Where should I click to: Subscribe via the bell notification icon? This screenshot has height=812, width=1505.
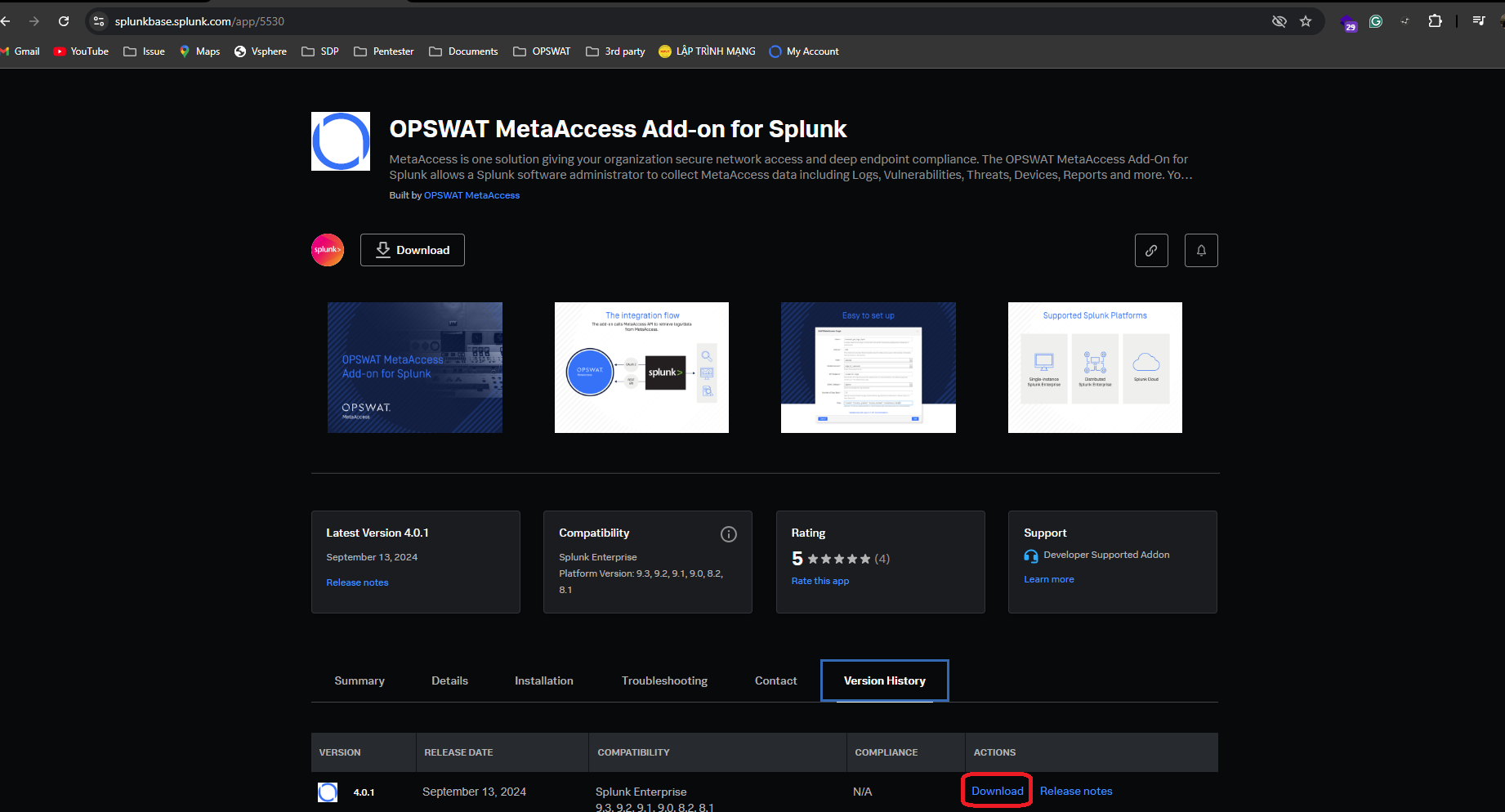click(1201, 250)
